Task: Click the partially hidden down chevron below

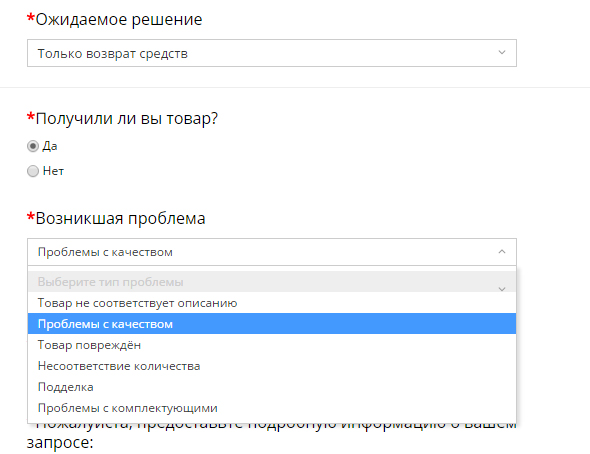Action: pyautogui.click(x=502, y=289)
